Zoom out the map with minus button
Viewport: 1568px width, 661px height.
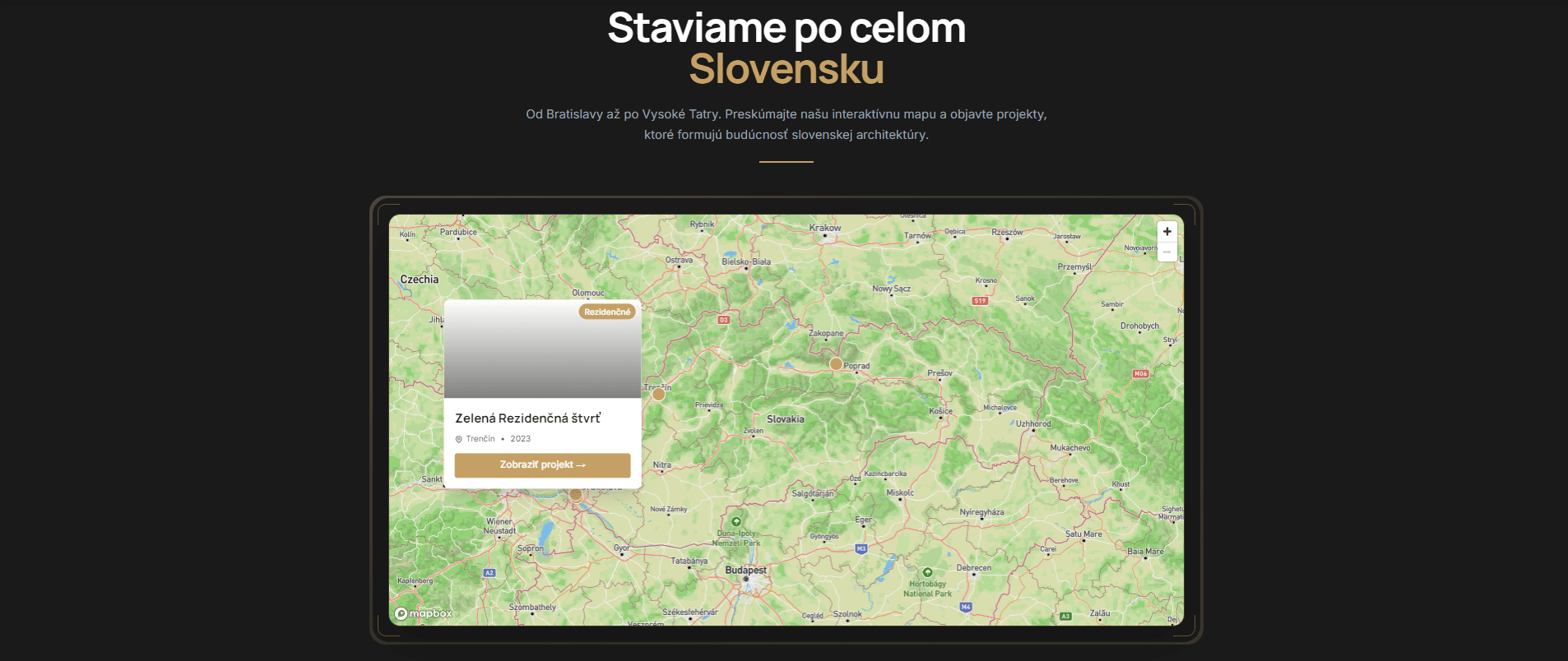click(1167, 252)
